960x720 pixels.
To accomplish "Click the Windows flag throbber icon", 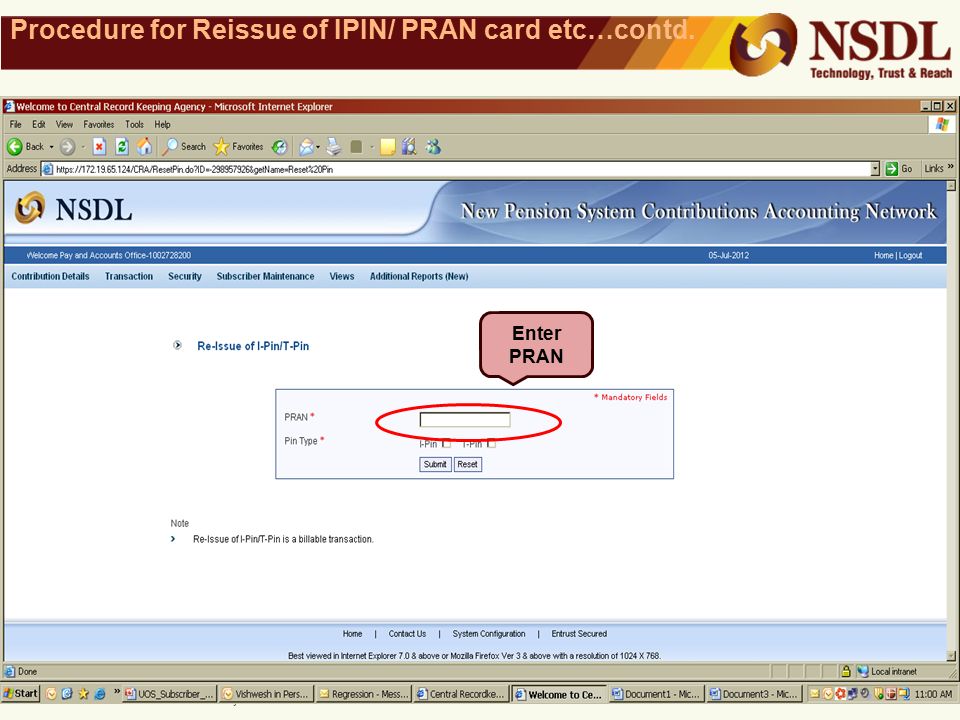I will tap(942, 125).
